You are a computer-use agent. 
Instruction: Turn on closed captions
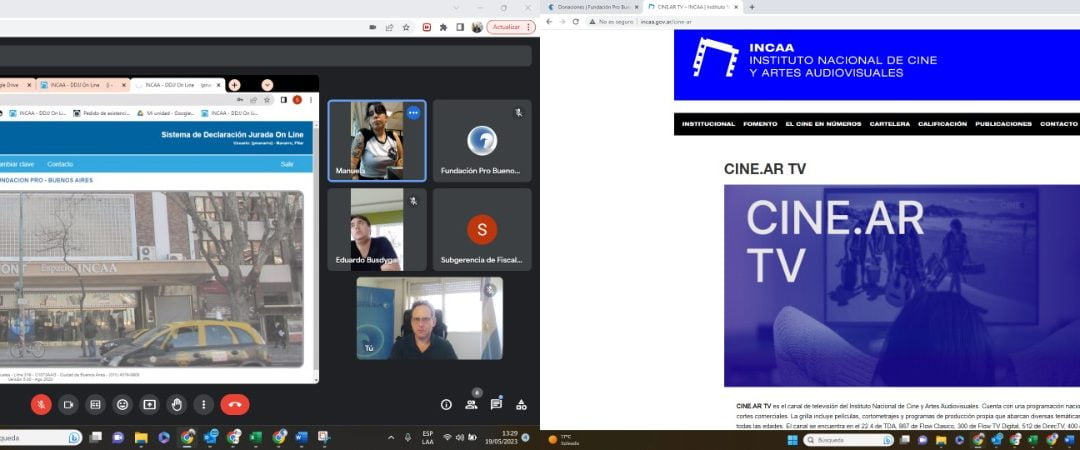pos(95,404)
